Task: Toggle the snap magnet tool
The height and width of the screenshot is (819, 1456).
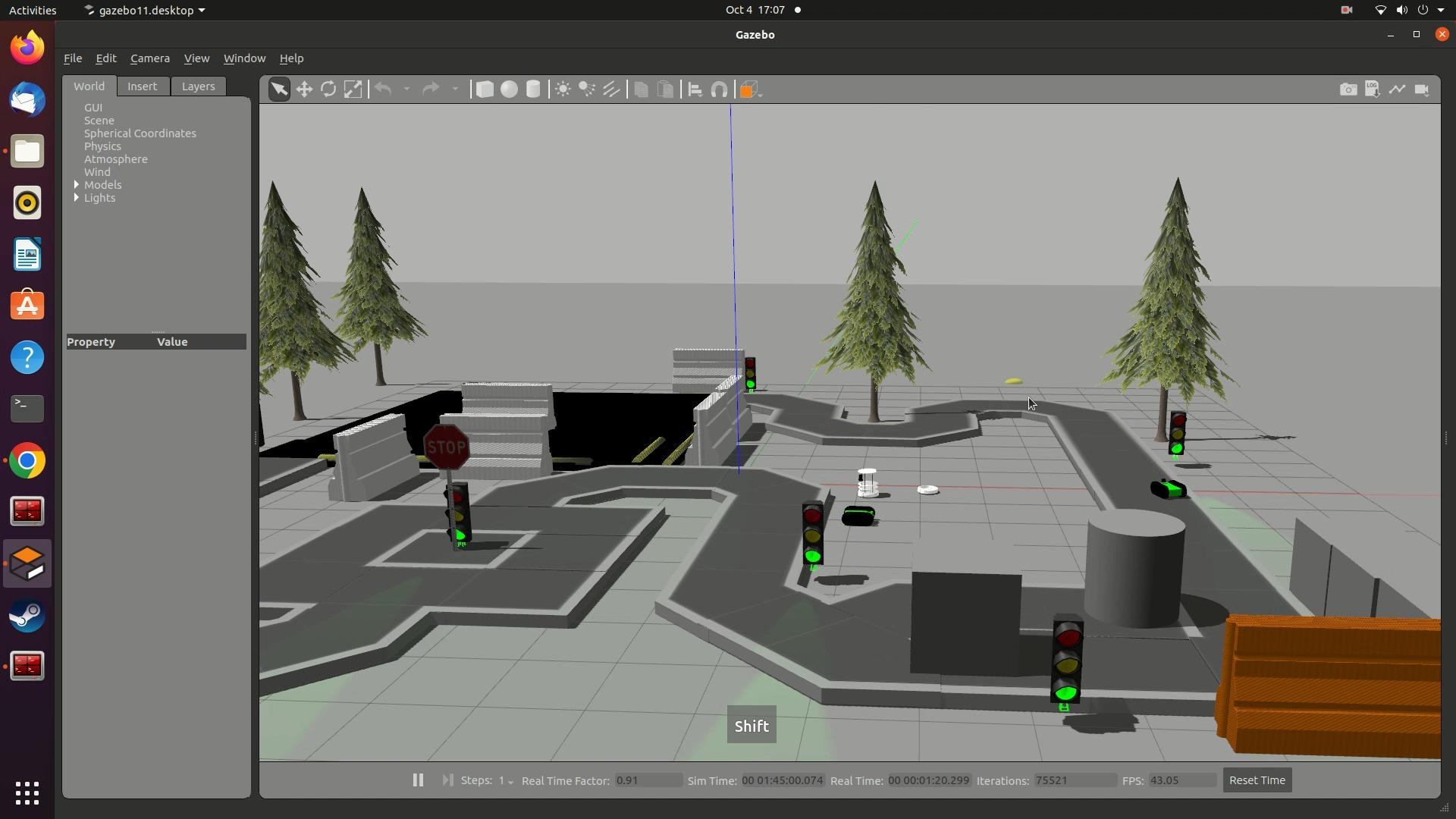Action: click(720, 89)
